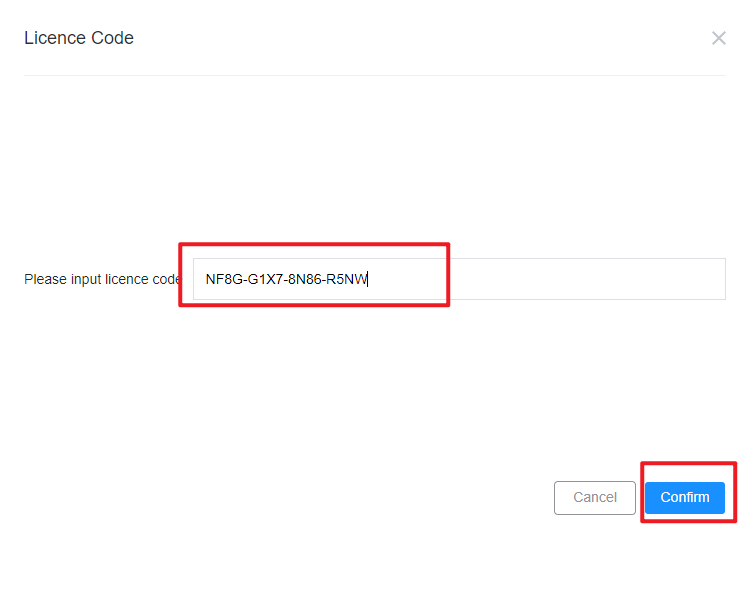Place cursor after R5NW in the licence field
Image resolution: width=750 pixels, height=600 pixels.
368,279
